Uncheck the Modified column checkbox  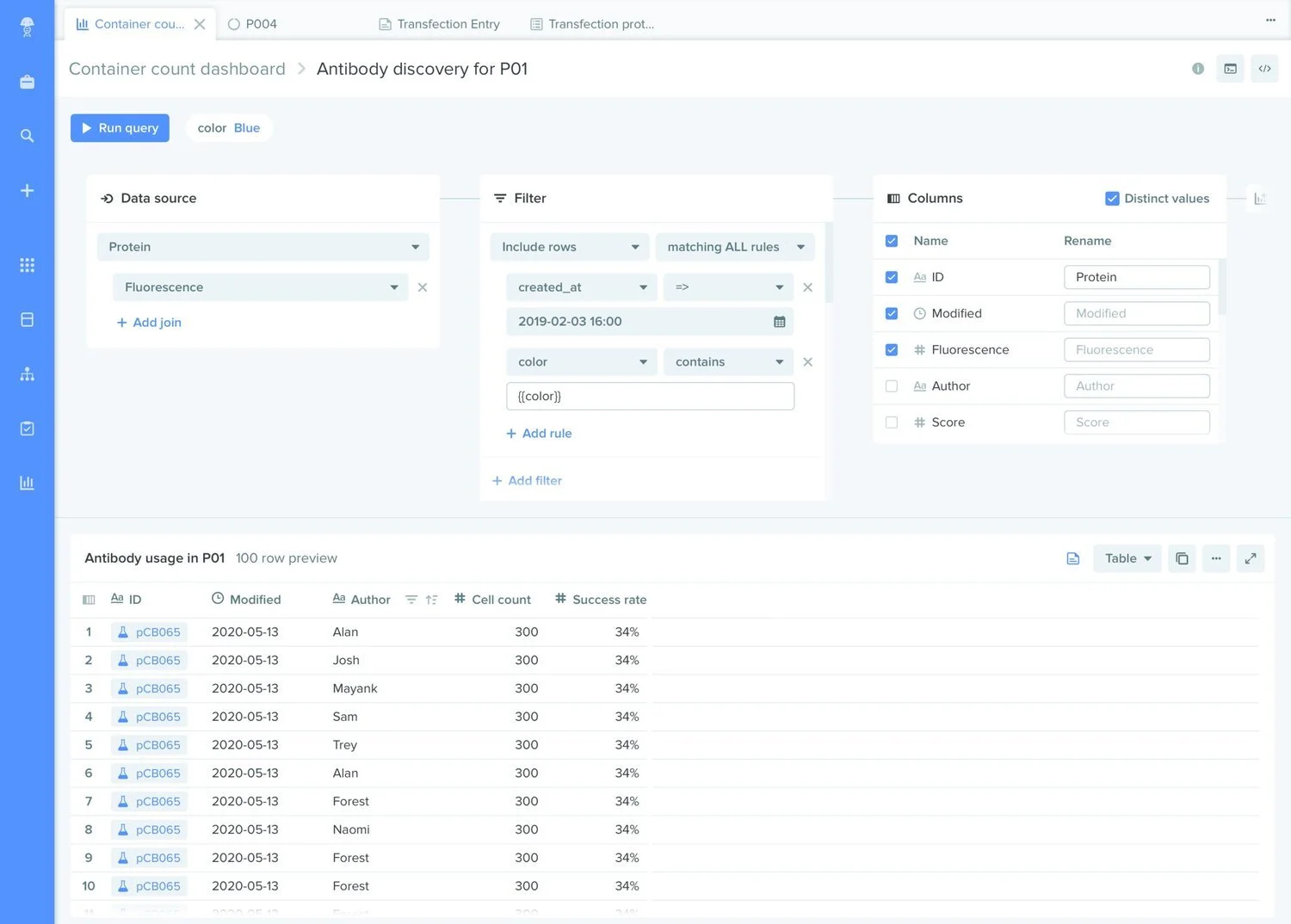tap(892, 313)
